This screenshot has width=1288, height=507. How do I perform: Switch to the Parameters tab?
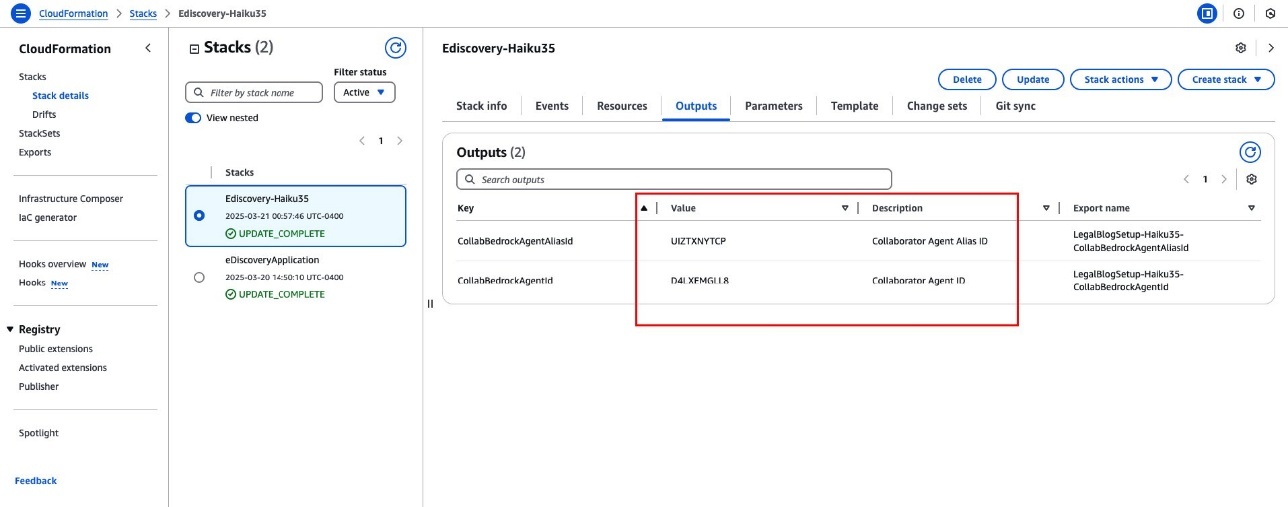point(774,106)
